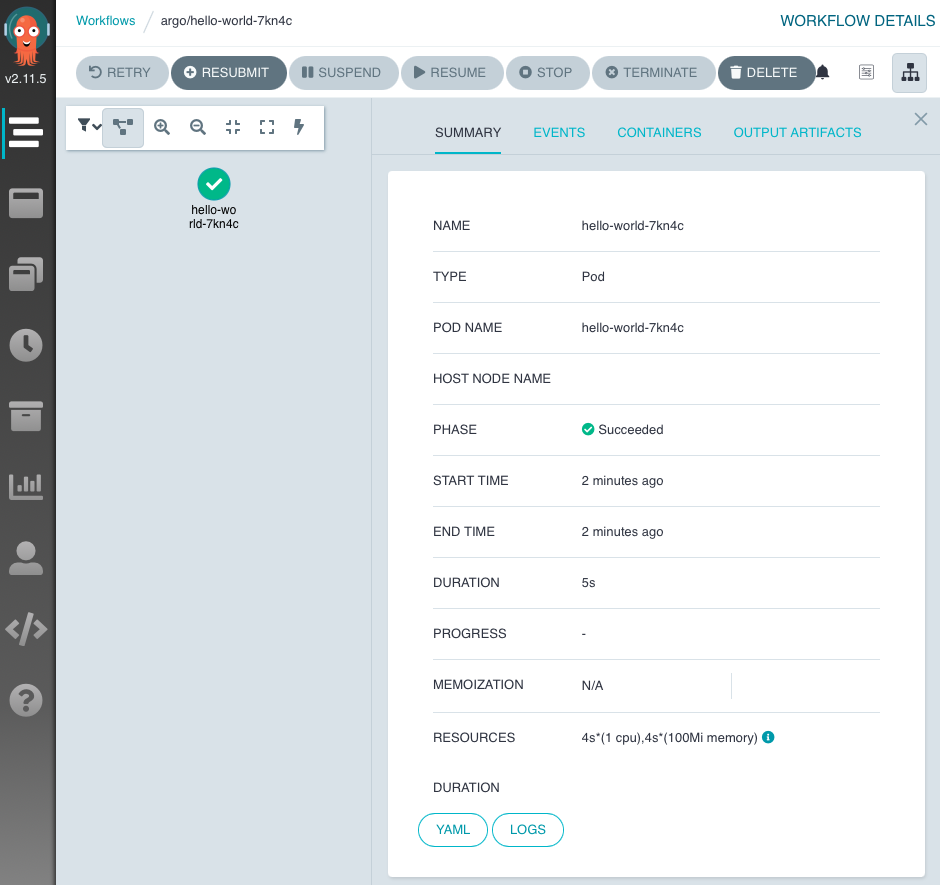The height and width of the screenshot is (885, 940).
Task: Toggle fast renderer lightning icon
Action: pyautogui.click(x=299, y=127)
